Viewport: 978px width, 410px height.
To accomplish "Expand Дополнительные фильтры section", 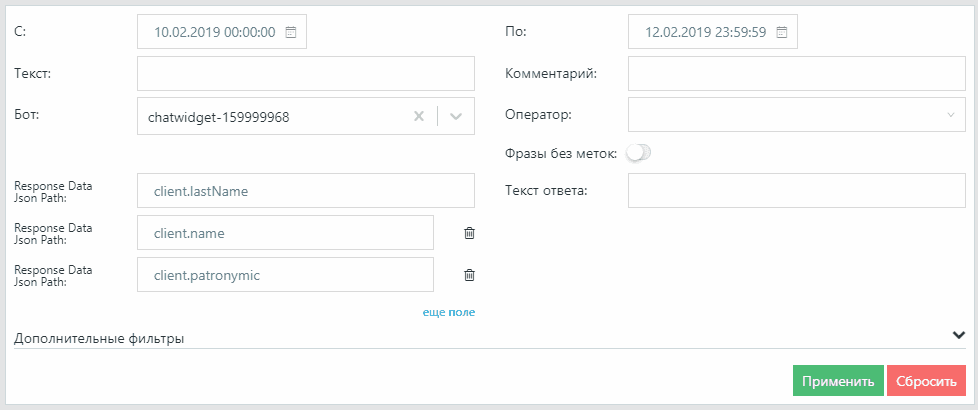I will [x=958, y=335].
